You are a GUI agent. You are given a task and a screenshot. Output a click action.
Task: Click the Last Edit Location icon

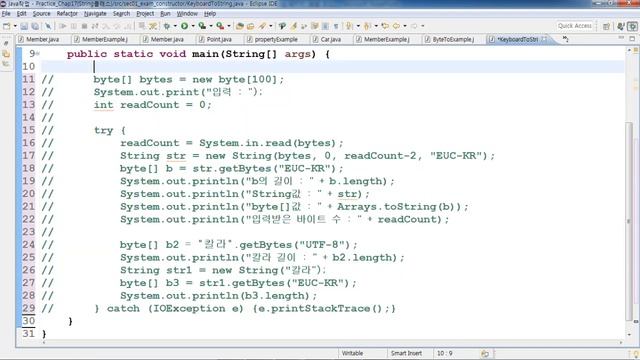click(x=385, y=26)
